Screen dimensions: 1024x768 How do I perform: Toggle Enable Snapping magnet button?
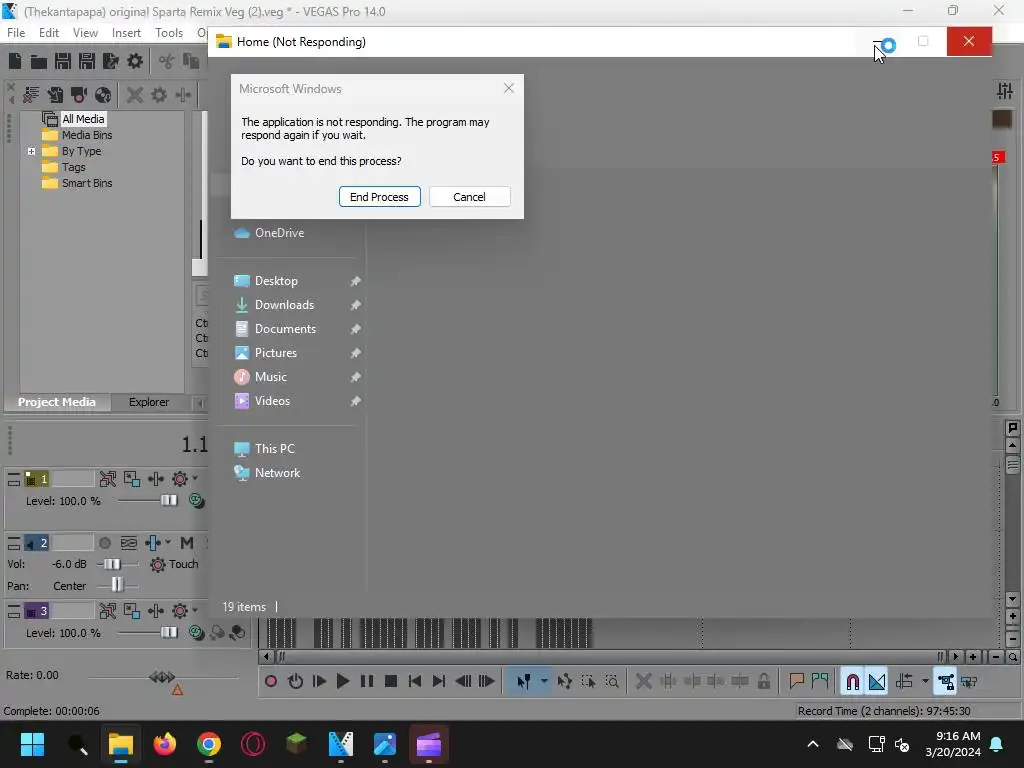coord(852,681)
